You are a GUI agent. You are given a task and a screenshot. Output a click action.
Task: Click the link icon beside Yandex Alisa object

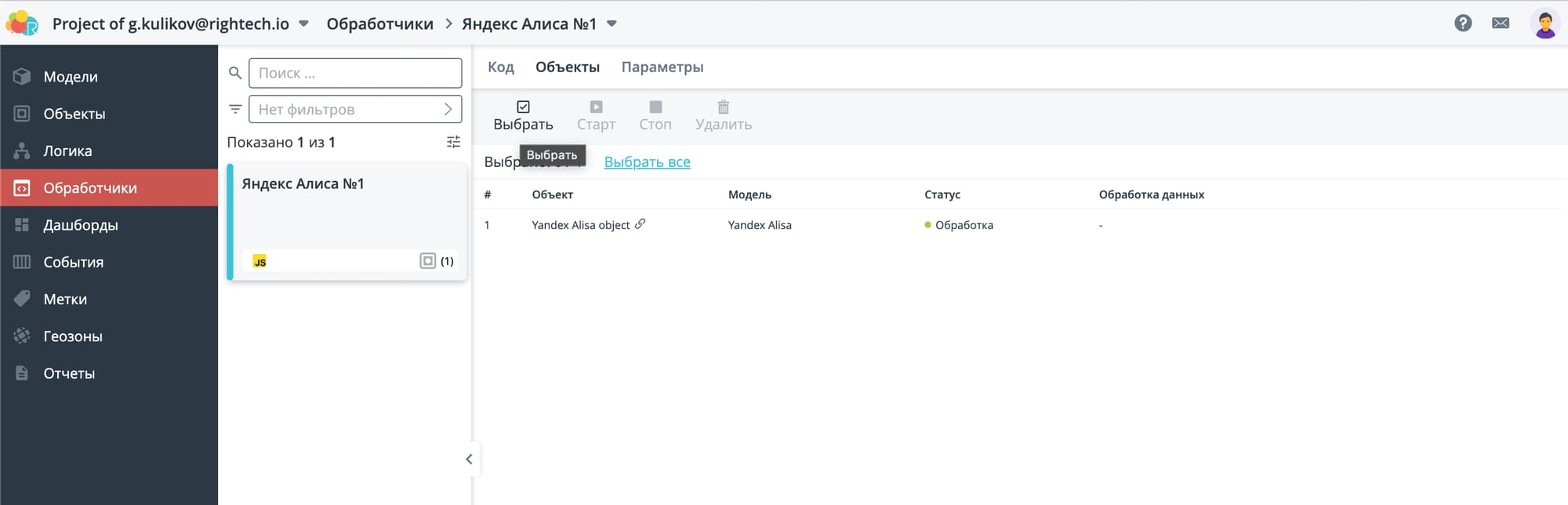641,224
